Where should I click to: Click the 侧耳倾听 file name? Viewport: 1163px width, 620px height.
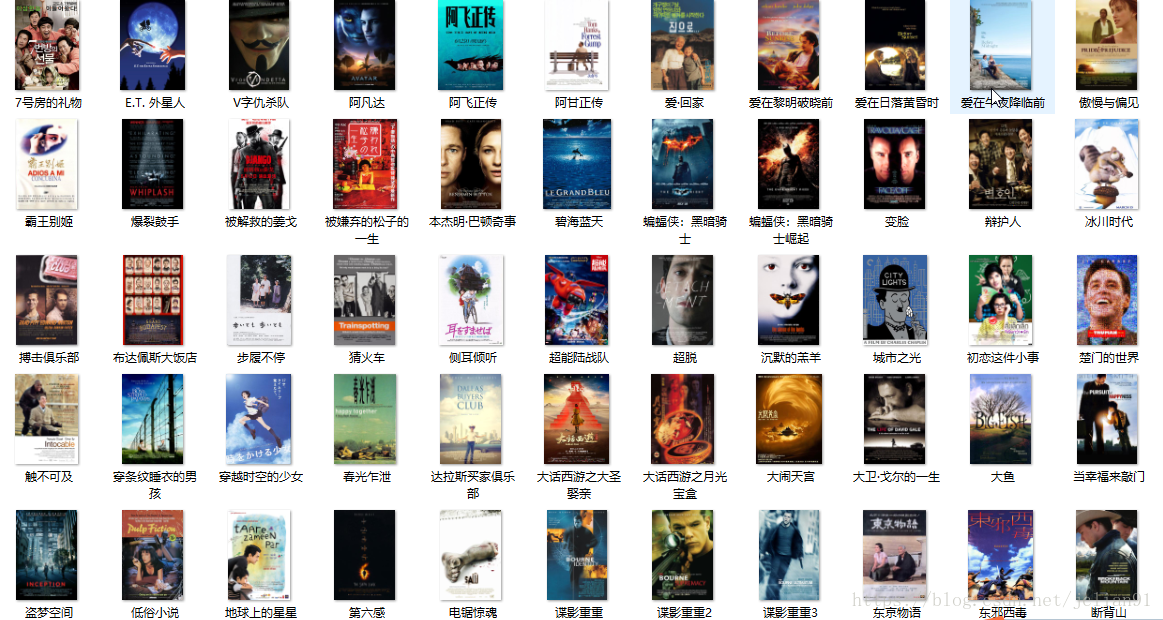[473, 357]
